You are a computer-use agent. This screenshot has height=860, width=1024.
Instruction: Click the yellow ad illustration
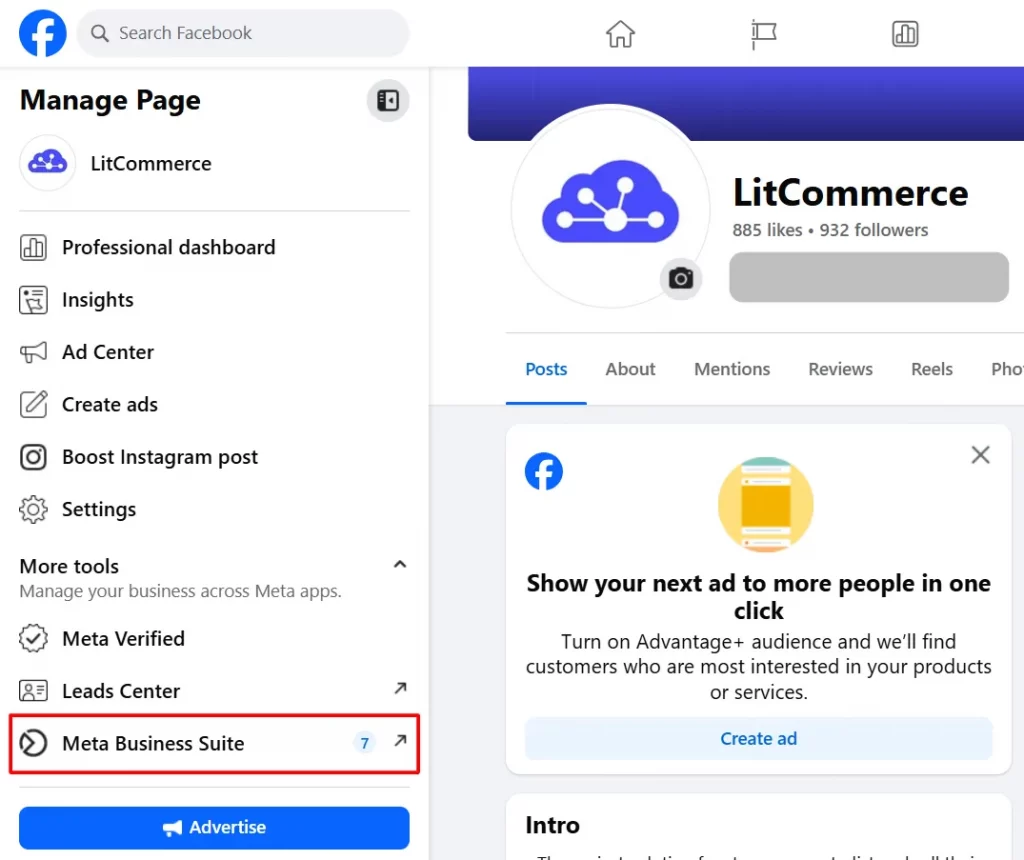click(765, 505)
